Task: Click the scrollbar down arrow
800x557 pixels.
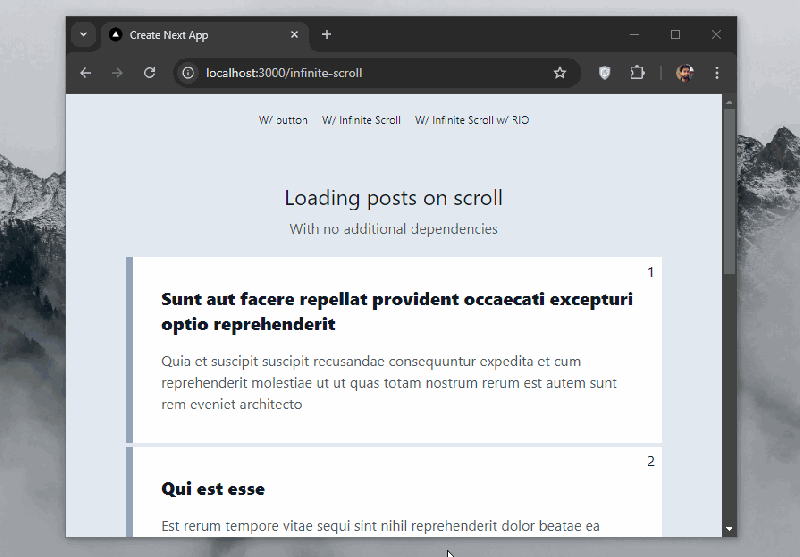Action: [729, 529]
